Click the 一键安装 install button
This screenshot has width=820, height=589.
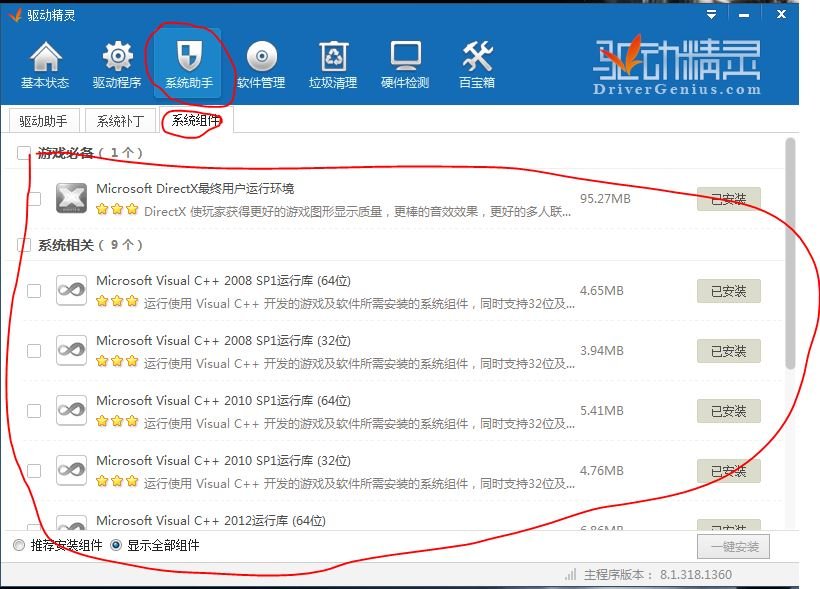pos(735,545)
